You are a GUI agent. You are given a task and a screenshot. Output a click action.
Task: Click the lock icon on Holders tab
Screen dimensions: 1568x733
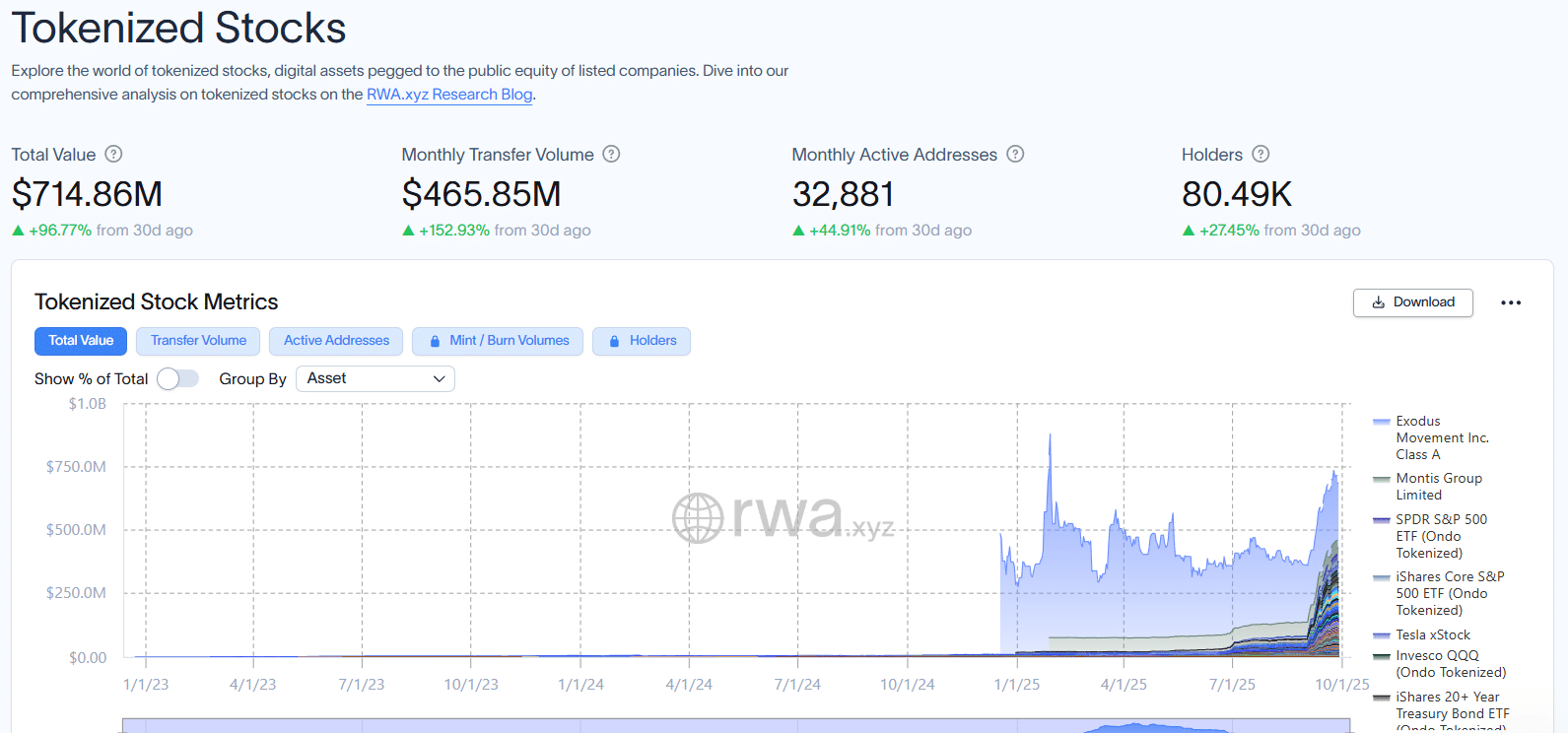tap(614, 341)
